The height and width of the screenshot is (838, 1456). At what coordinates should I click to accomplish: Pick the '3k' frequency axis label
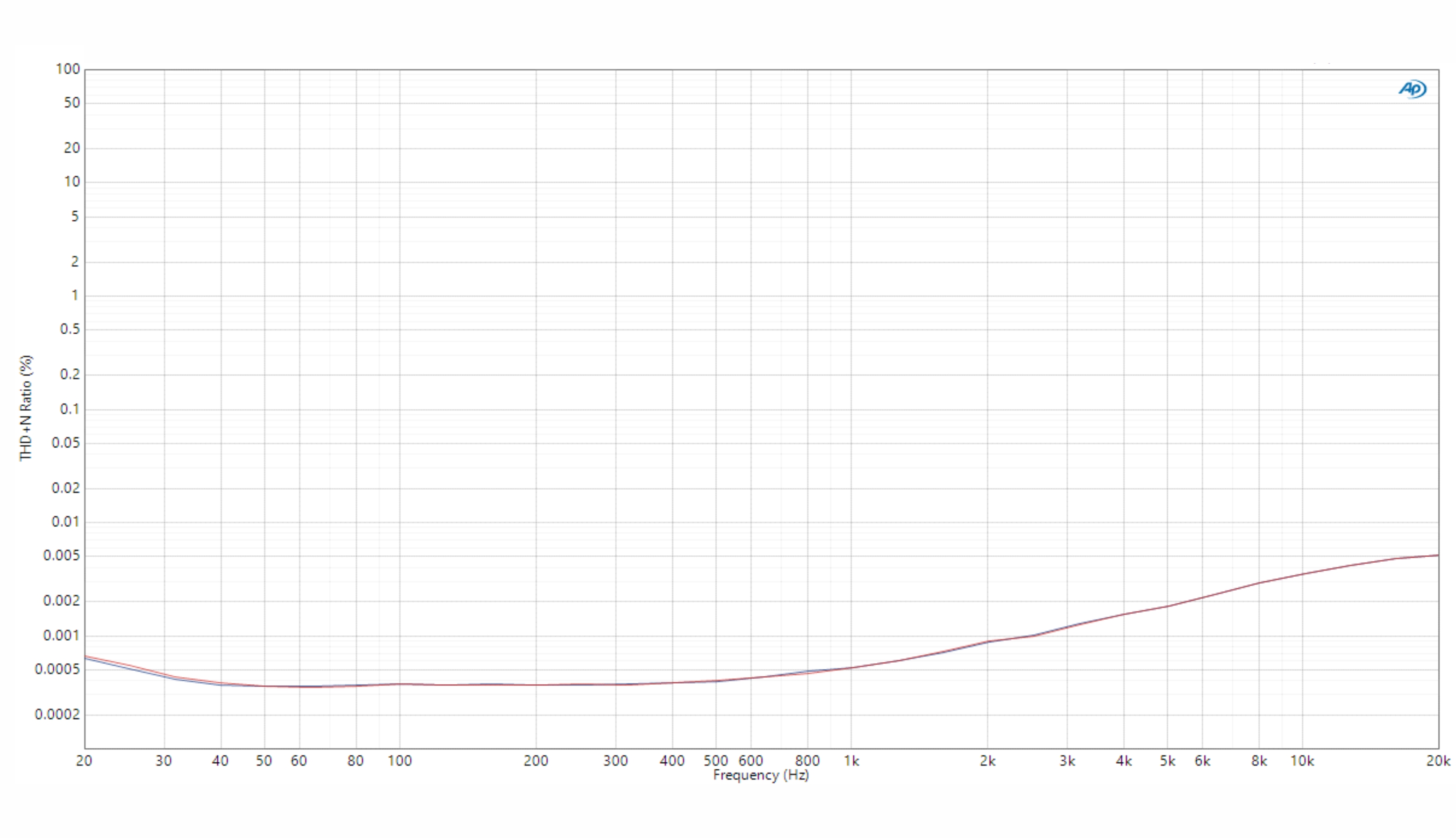click(x=1067, y=761)
